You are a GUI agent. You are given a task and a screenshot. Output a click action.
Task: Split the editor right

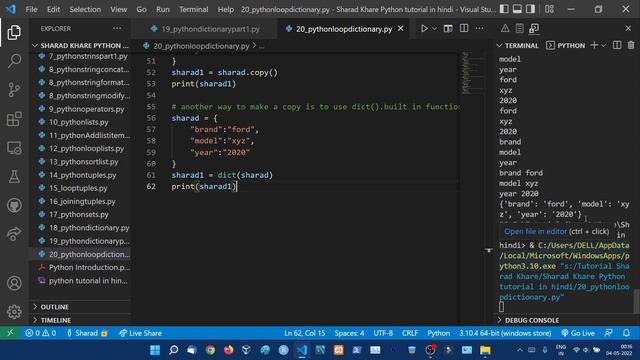pos(464,29)
